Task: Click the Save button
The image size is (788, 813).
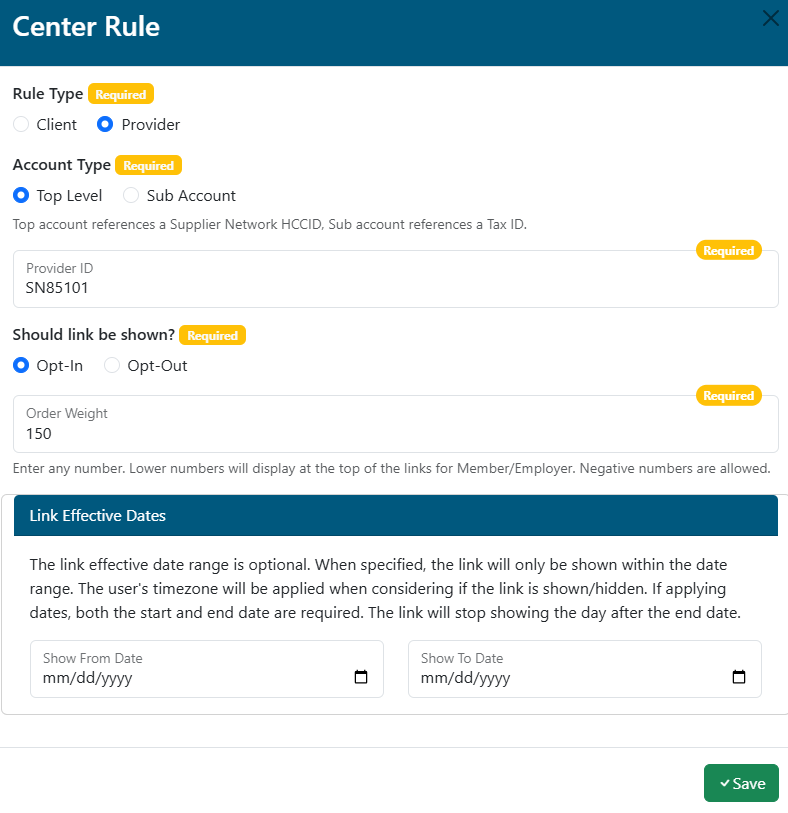Action: pos(741,783)
